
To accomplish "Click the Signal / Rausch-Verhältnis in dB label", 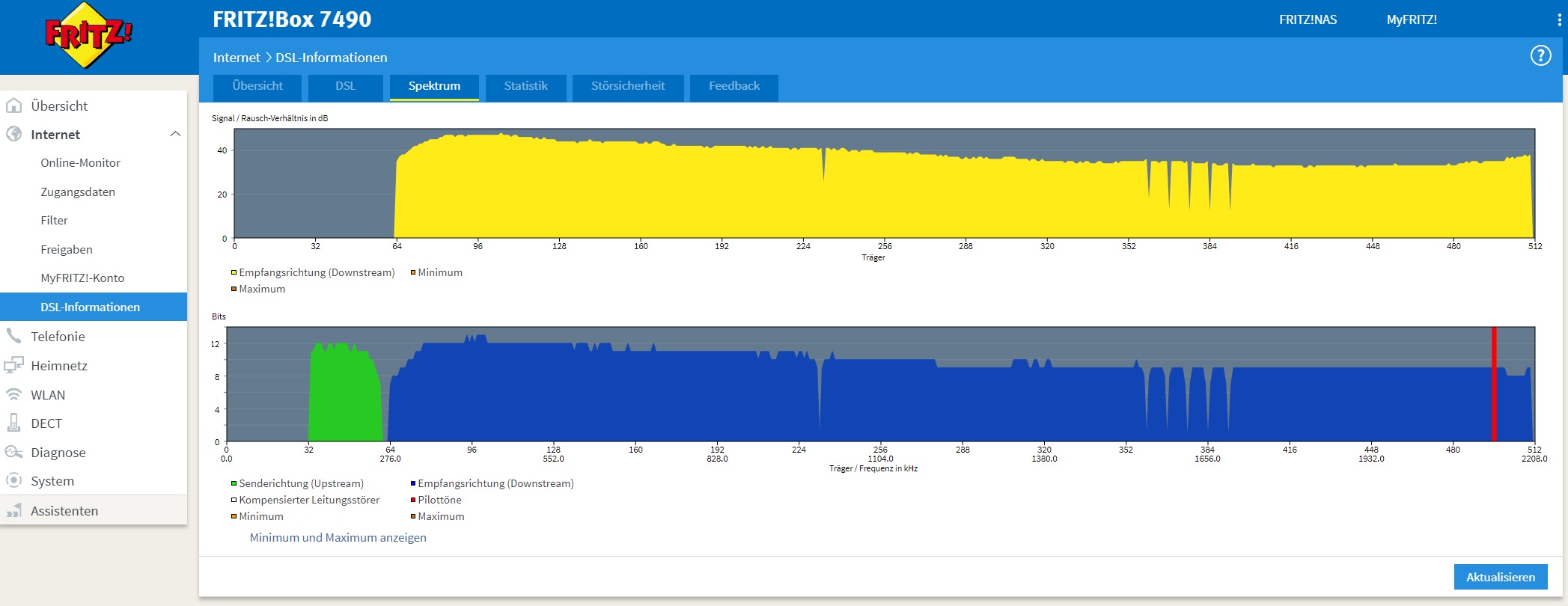I will [x=269, y=118].
